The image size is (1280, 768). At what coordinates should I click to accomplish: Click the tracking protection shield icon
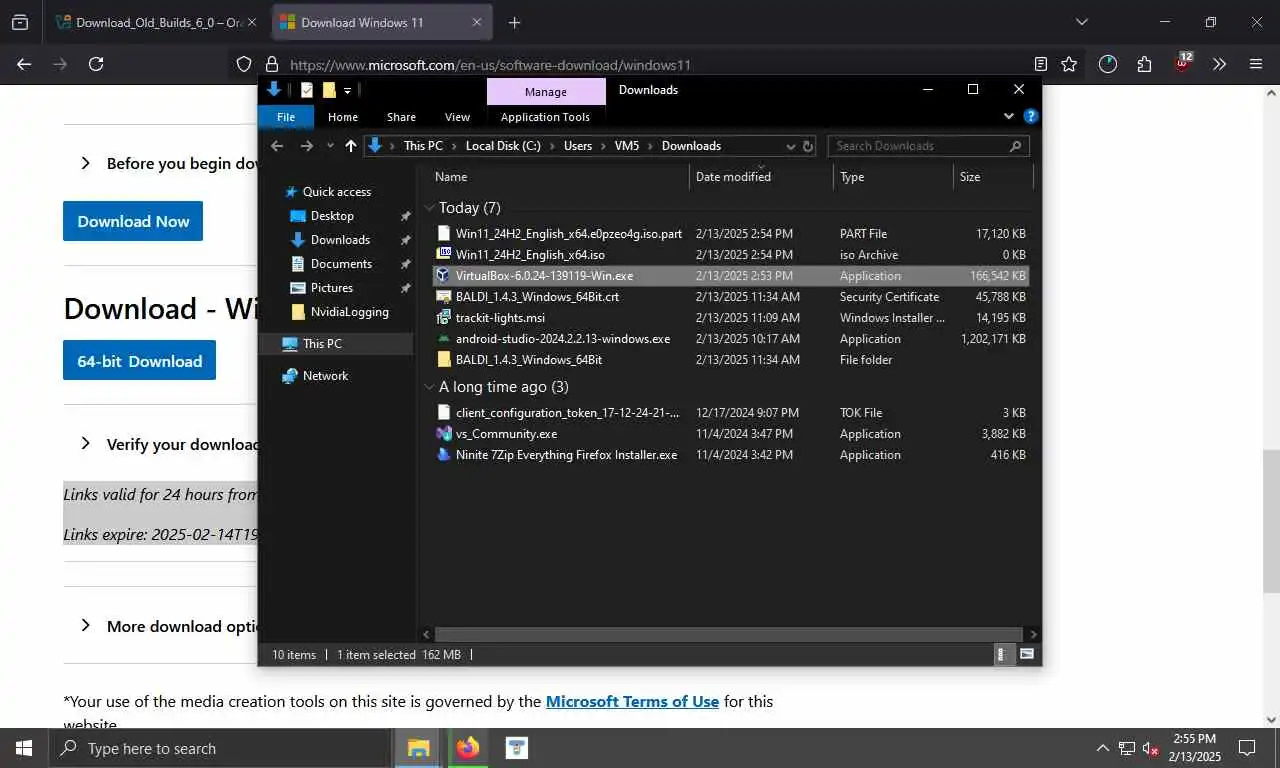pyautogui.click(x=244, y=64)
